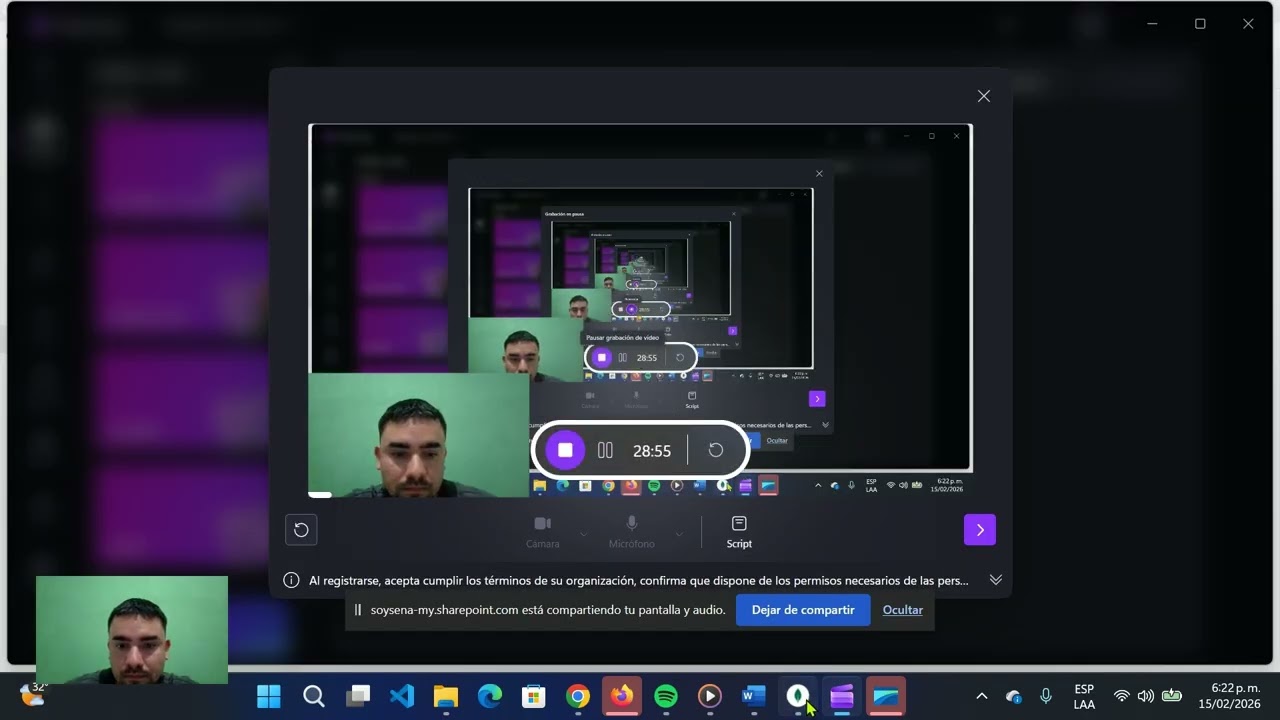Image resolution: width=1280 pixels, height=720 pixels.
Task: Open Microsoft Store from the taskbar
Action: (534, 696)
